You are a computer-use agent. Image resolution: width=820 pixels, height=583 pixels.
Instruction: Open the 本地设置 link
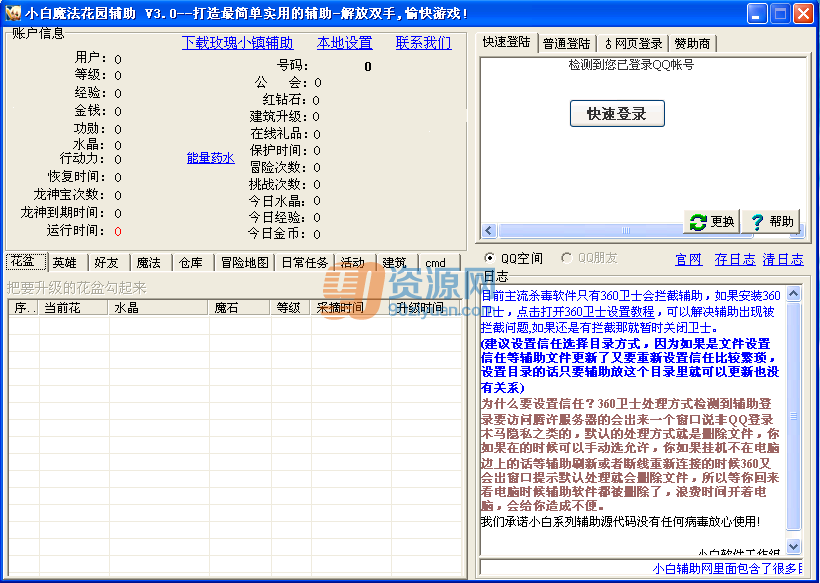(x=345, y=43)
